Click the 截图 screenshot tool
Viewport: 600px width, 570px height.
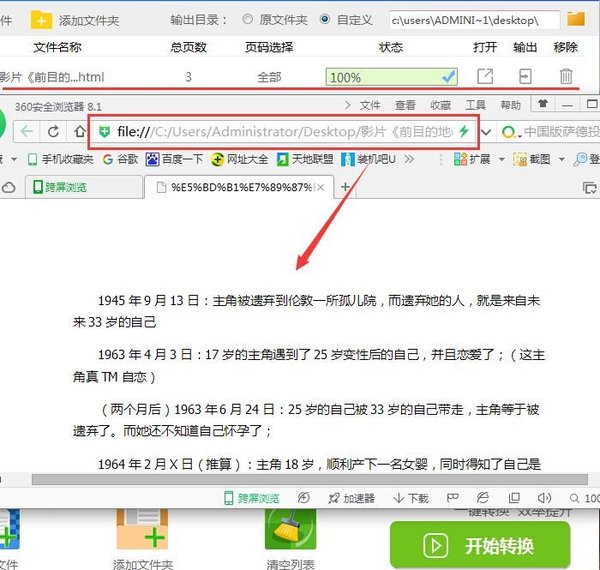click(532, 159)
